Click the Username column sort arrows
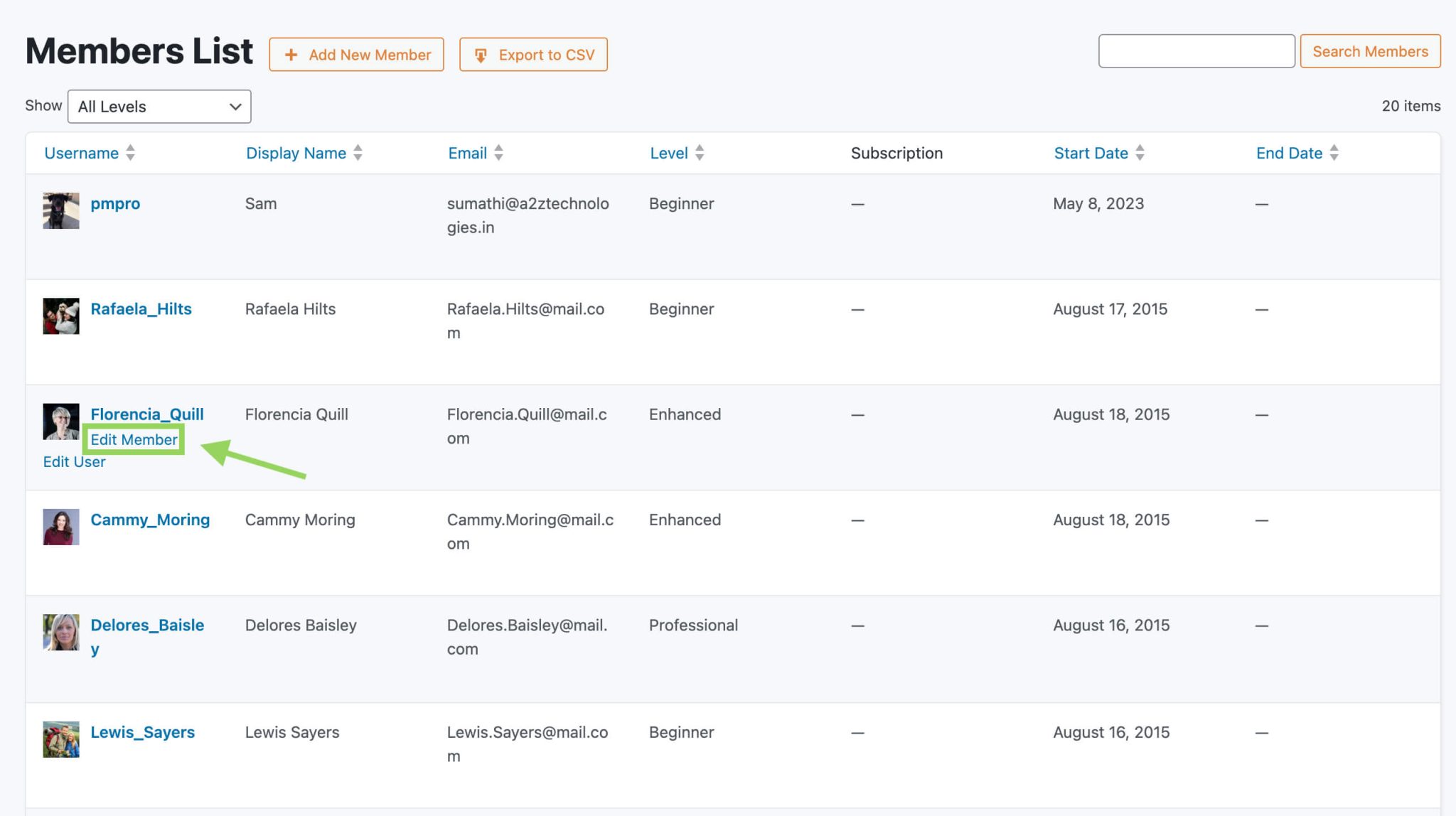 pos(130,153)
